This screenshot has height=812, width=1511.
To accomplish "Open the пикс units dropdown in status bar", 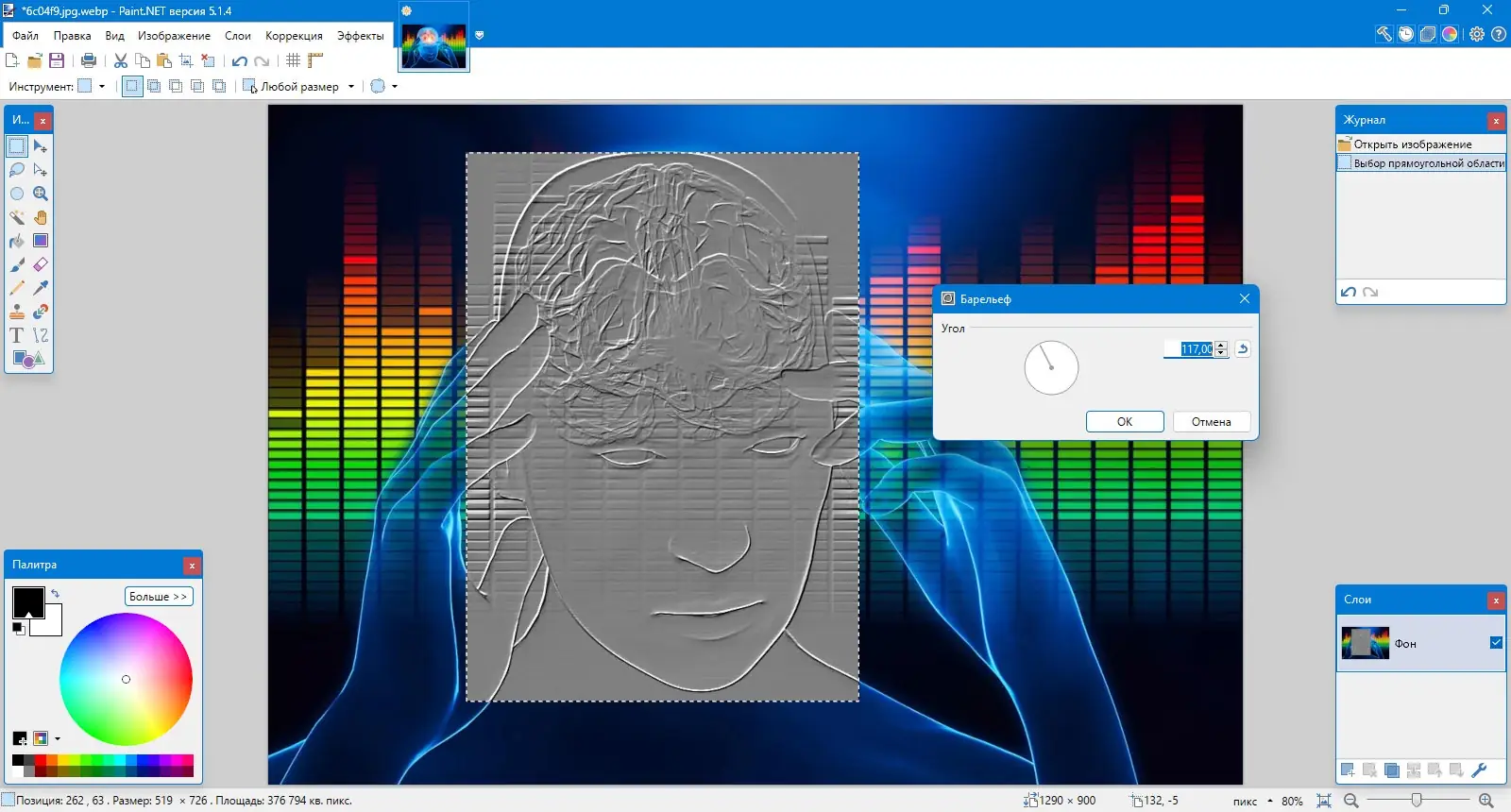I will tap(1253, 802).
